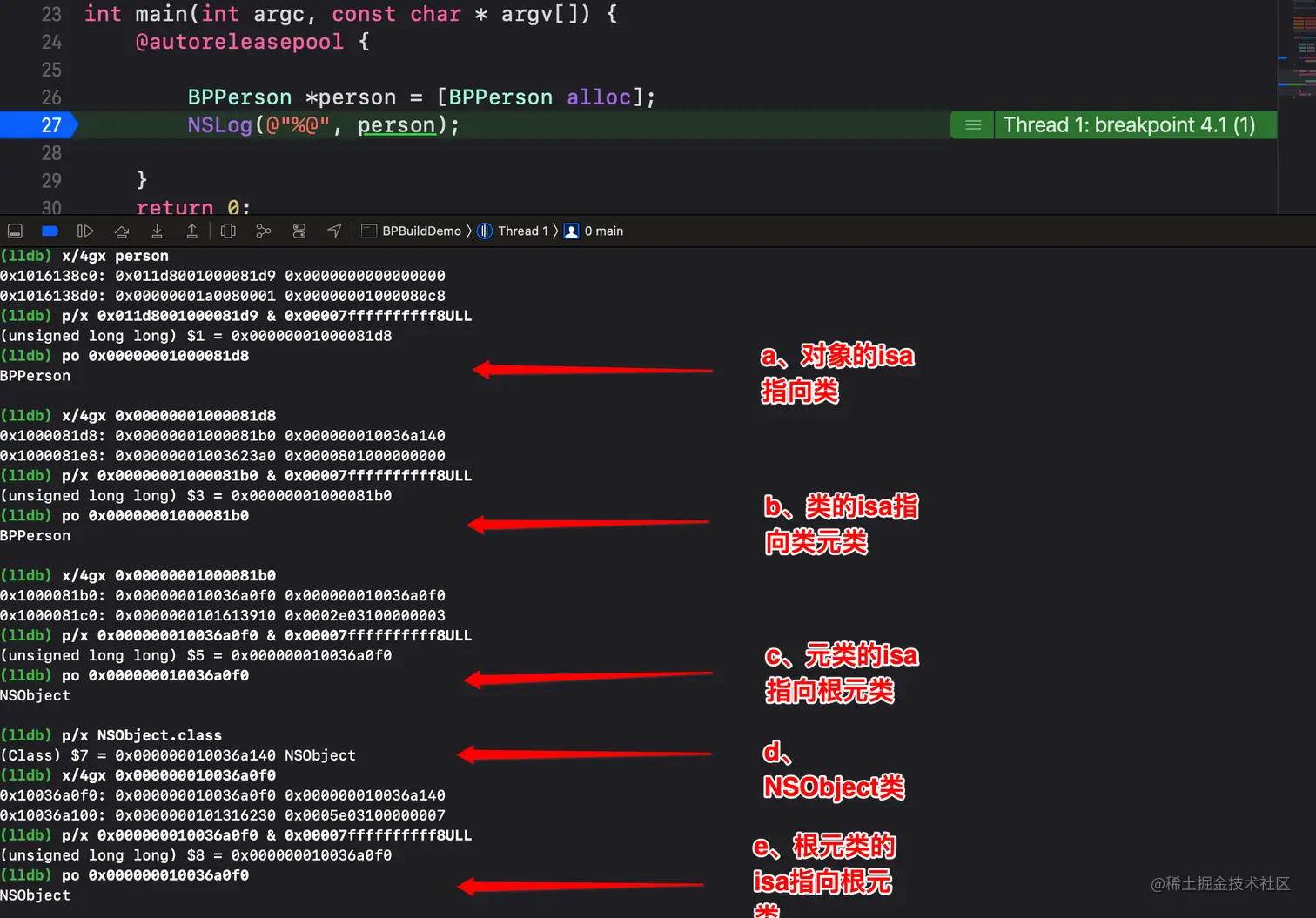Open Debug View Hierarchy

coord(228,231)
